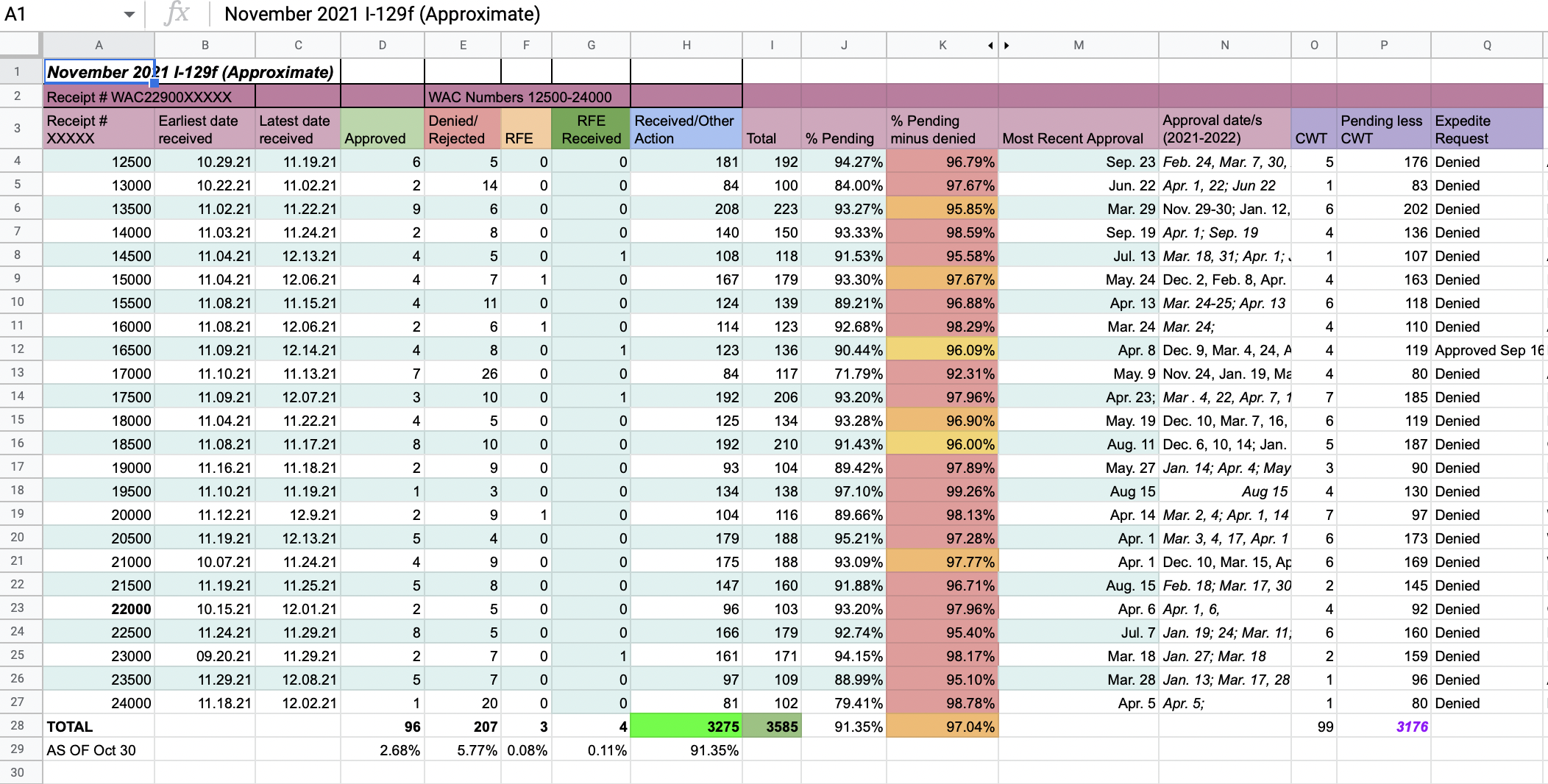This screenshot has width=1548, height=784.
Task: Open the Name Box dropdown arrow
Action: click(x=129, y=15)
